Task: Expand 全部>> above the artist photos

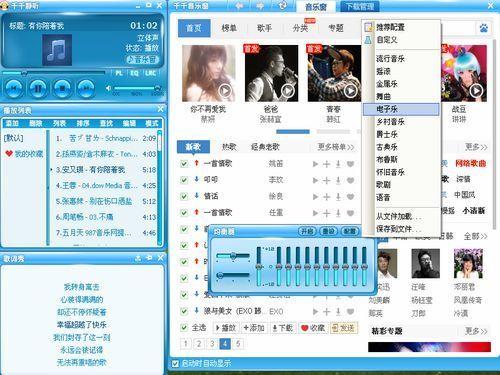Action: coord(476,236)
